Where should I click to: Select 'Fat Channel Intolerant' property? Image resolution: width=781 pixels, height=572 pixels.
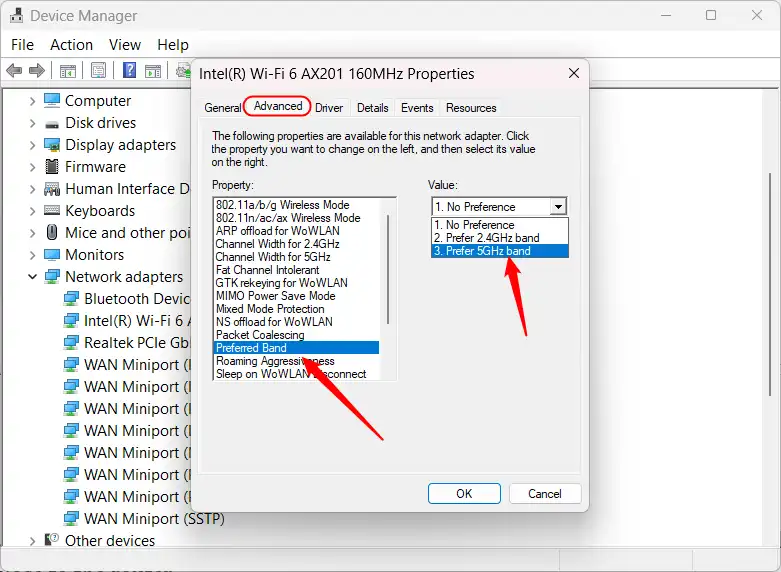coord(297,270)
